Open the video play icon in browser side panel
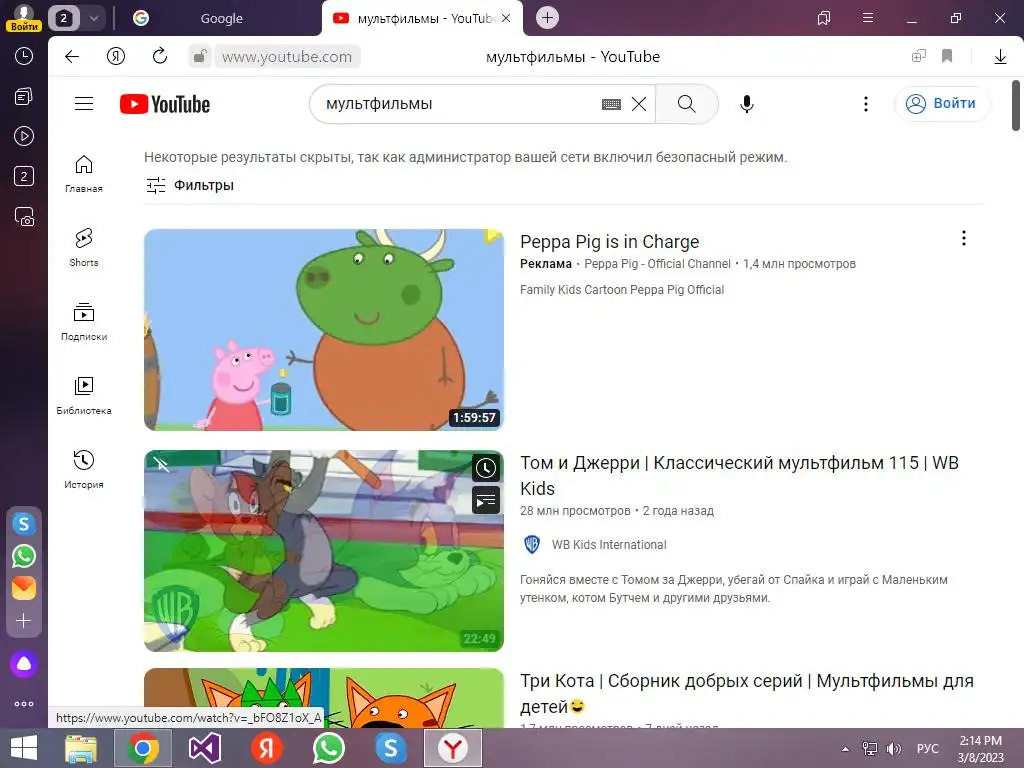The image size is (1024, 768). [x=24, y=136]
